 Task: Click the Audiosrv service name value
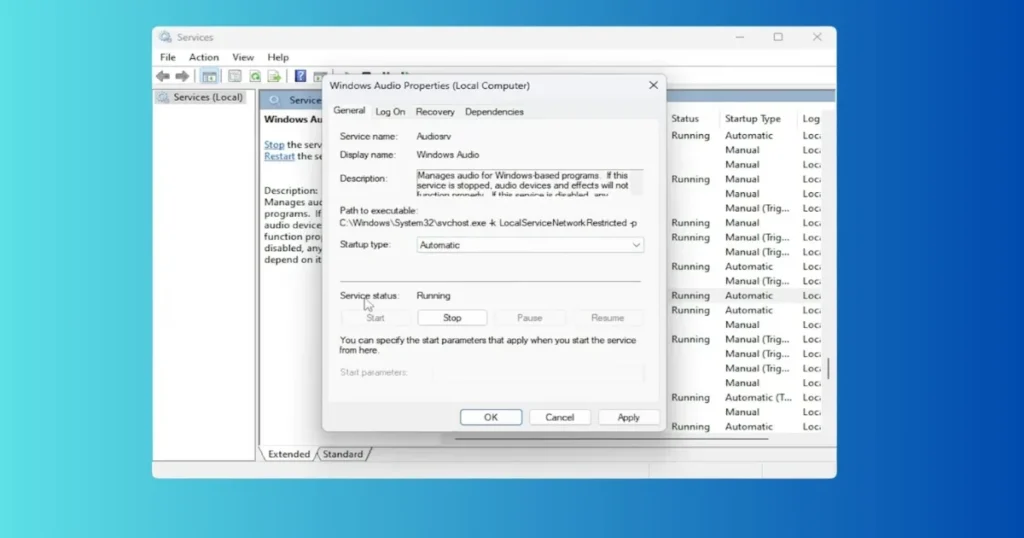coord(434,136)
